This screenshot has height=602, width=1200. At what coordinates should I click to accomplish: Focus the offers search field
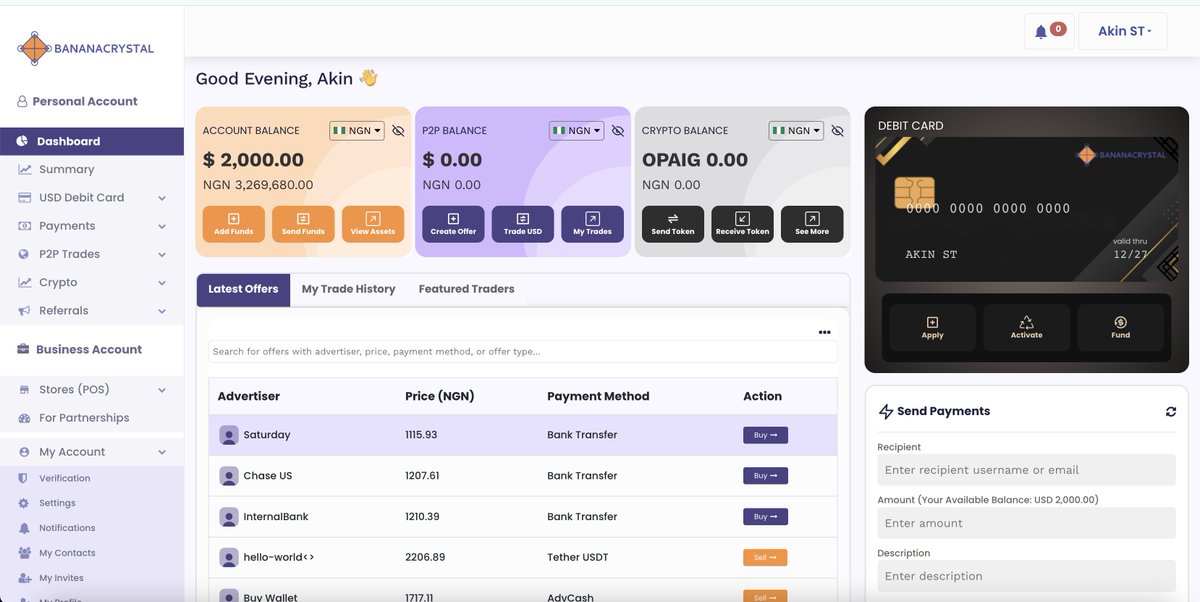[523, 352]
